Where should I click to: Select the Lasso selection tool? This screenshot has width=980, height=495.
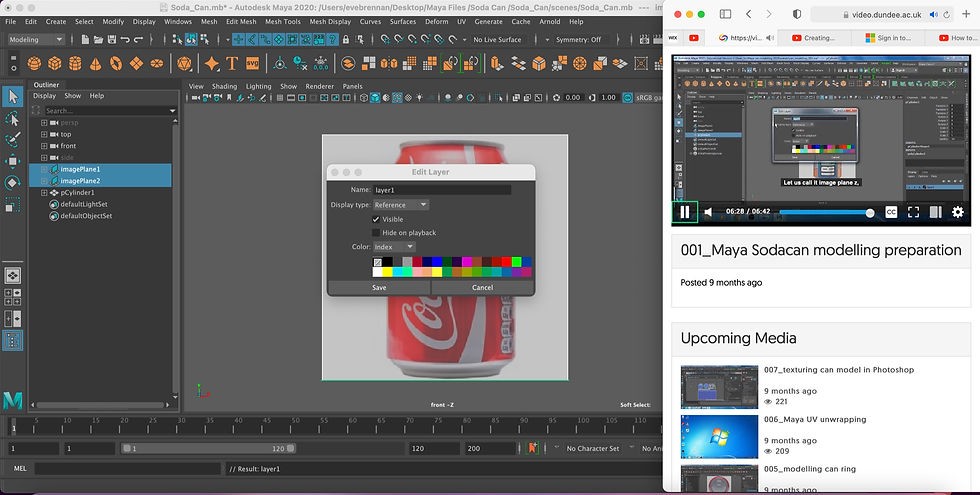click(12, 119)
